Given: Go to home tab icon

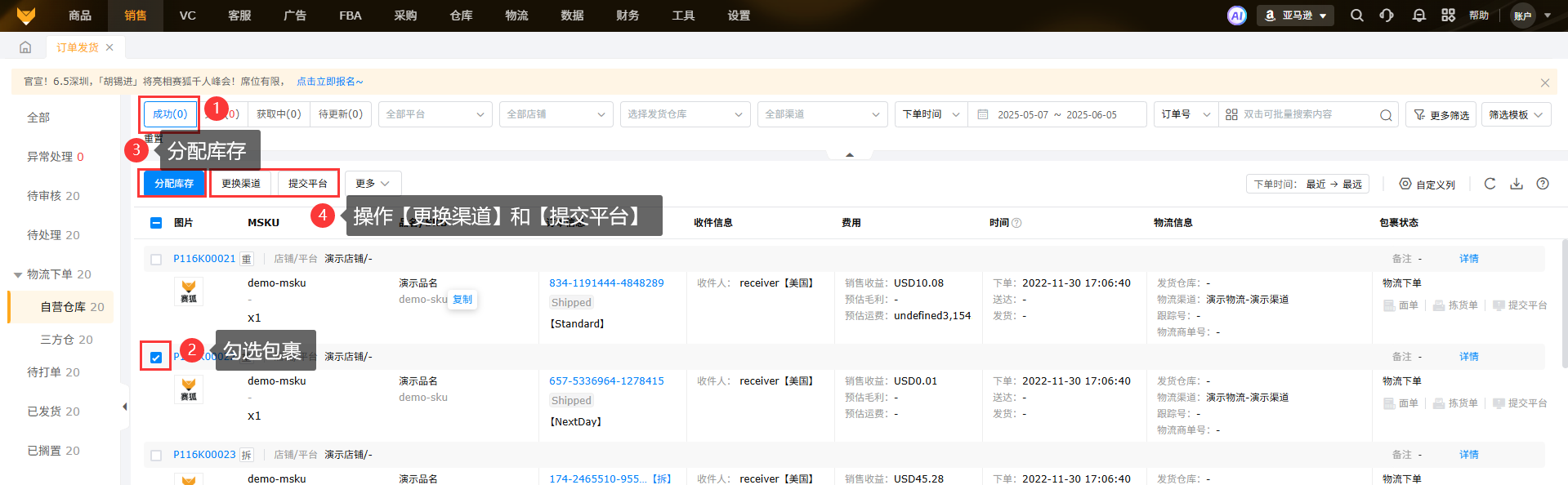Looking at the screenshot, I should coord(25,47).
